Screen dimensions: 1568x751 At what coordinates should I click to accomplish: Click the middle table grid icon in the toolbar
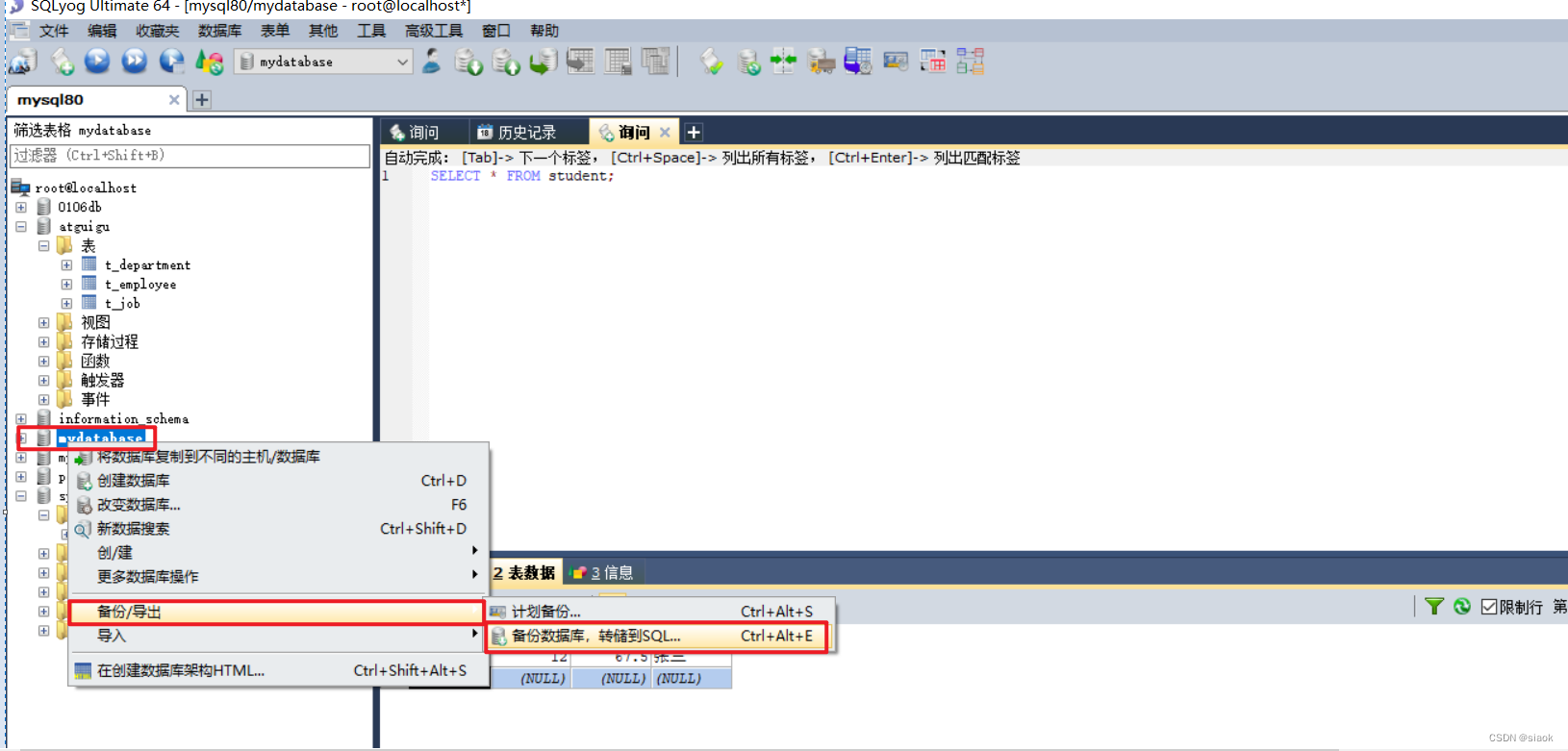(x=618, y=62)
